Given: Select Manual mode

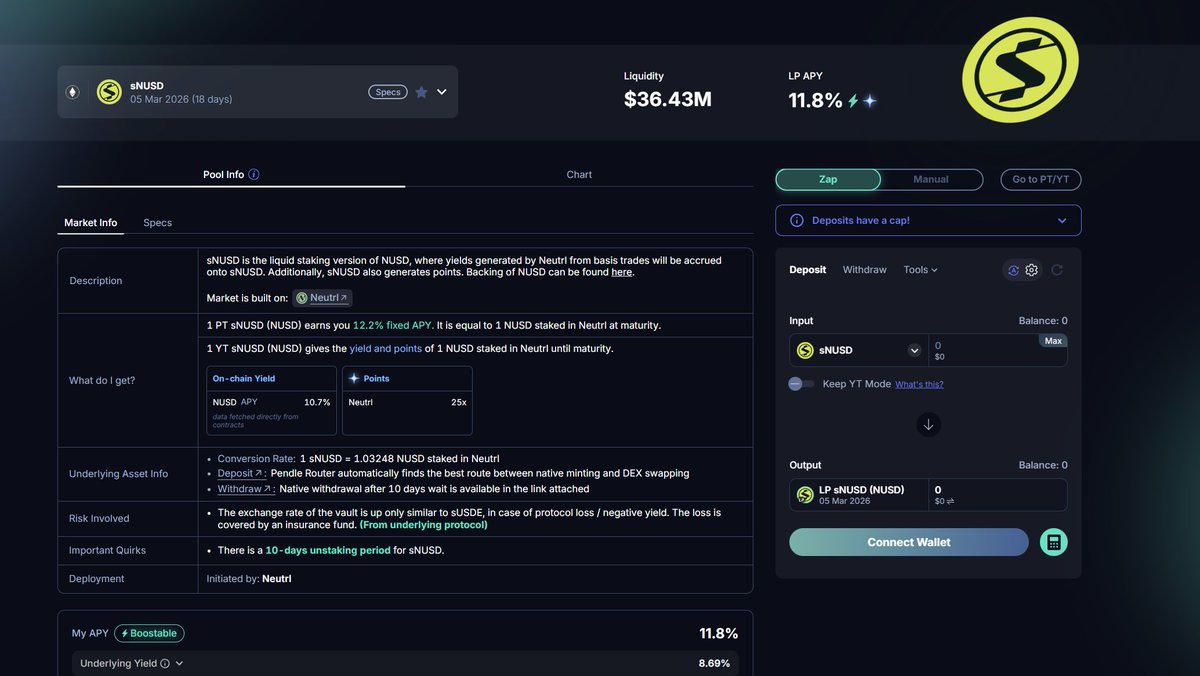Looking at the screenshot, I should point(931,179).
